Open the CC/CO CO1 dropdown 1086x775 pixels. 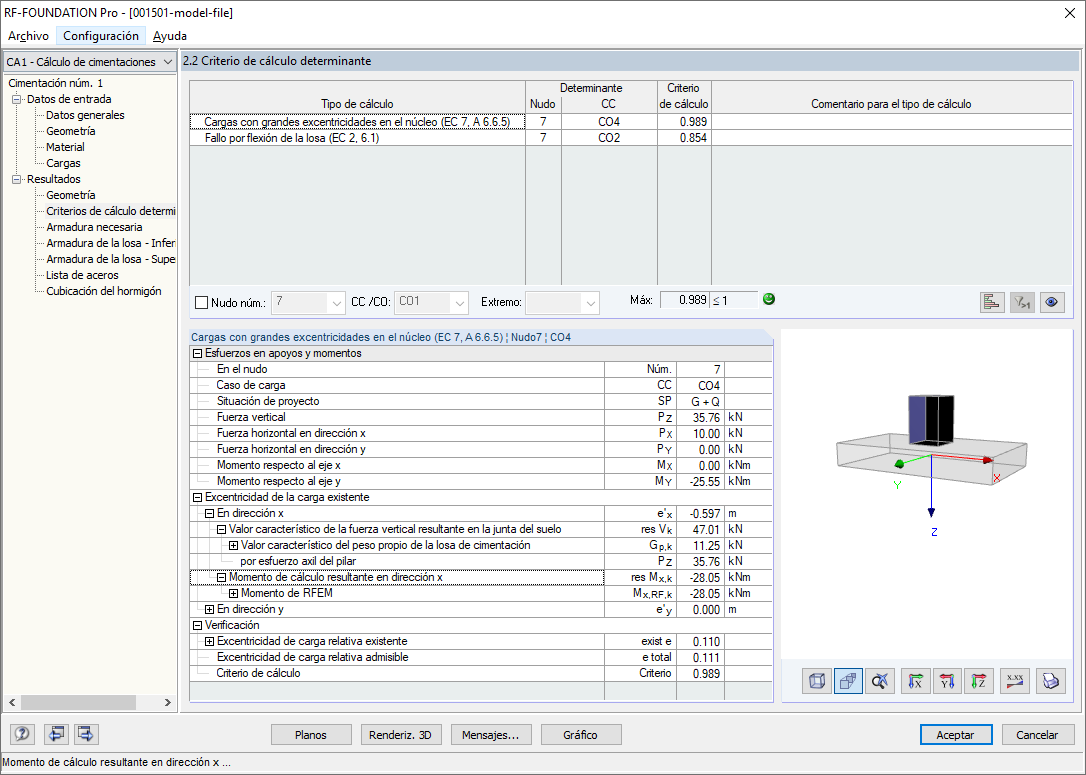[x=461, y=303]
